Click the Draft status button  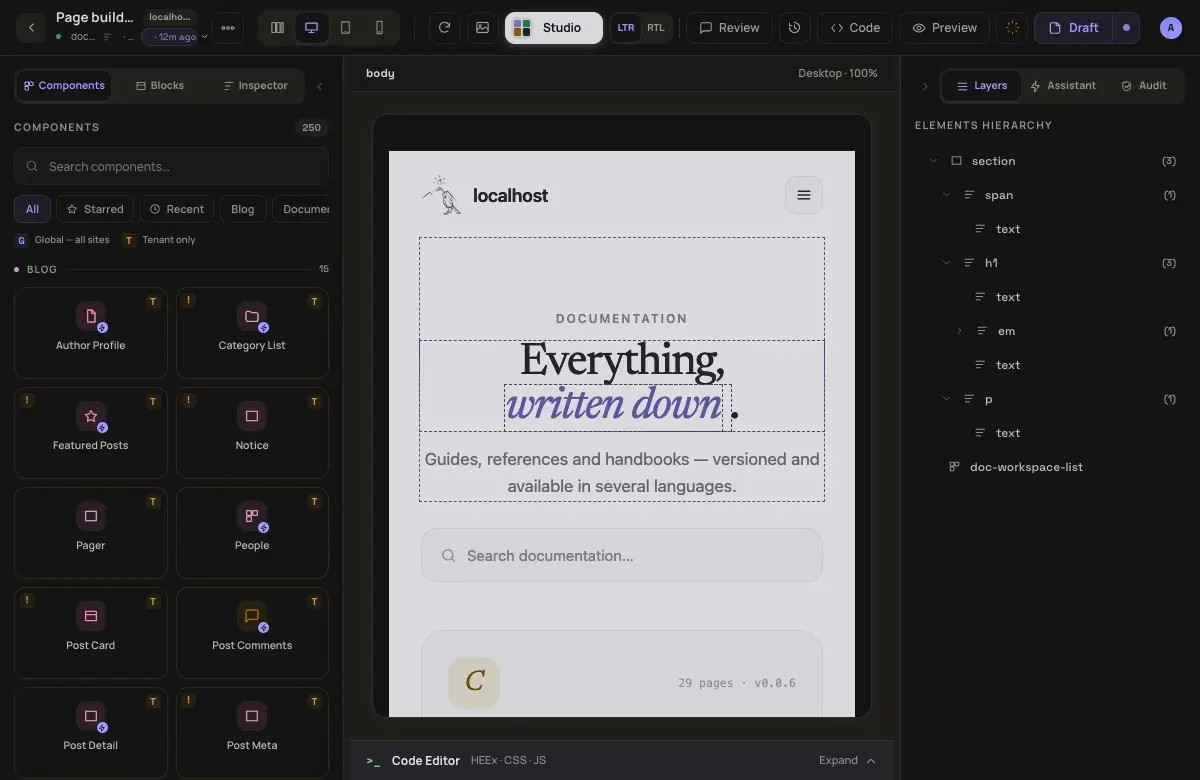(x=1074, y=28)
